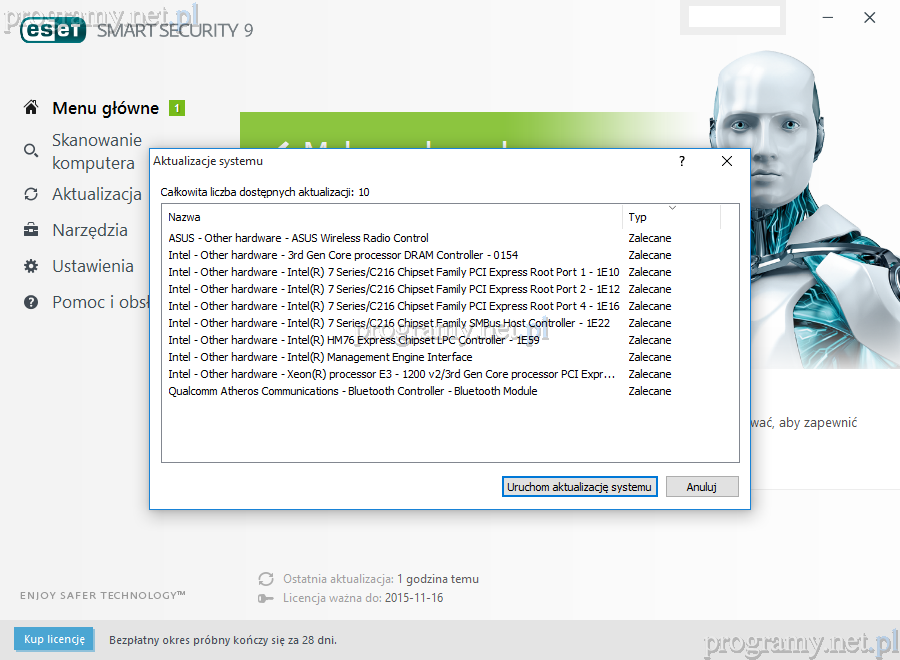Viewport: 900px width, 660px height.
Task: Select the Intel Management Engine Interface update
Action: click(x=320, y=357)
